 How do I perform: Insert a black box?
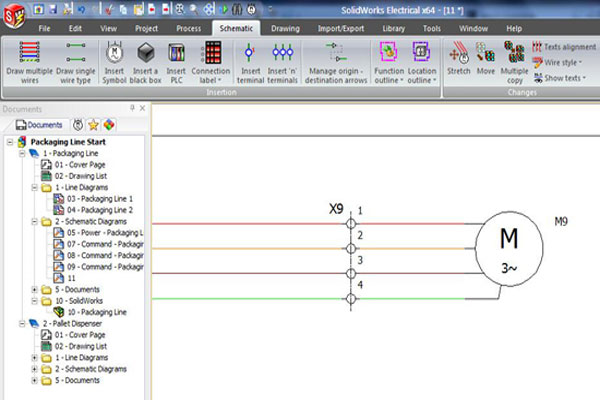coord(145,58)
